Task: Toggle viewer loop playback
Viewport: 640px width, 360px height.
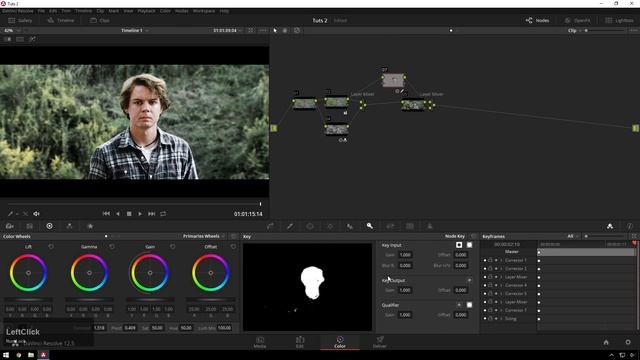Action: 163,214
